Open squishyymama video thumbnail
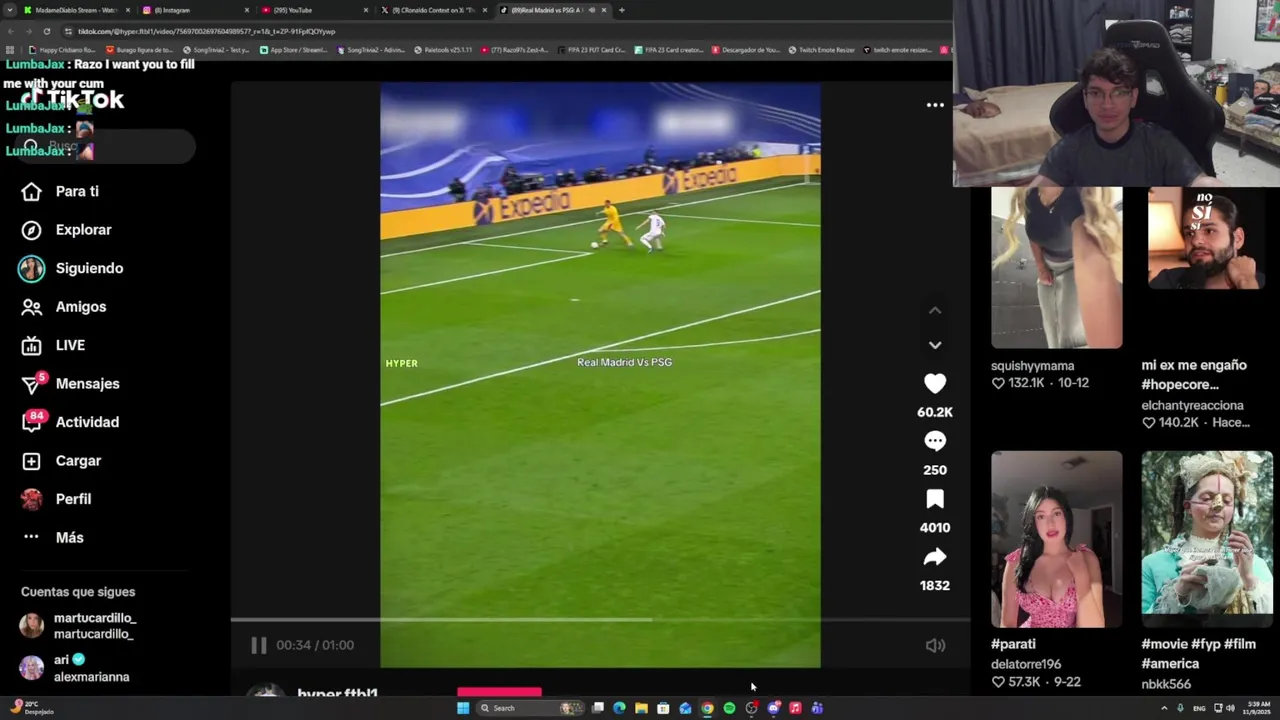The image size is (1280, 720). tap(1056, 267)
